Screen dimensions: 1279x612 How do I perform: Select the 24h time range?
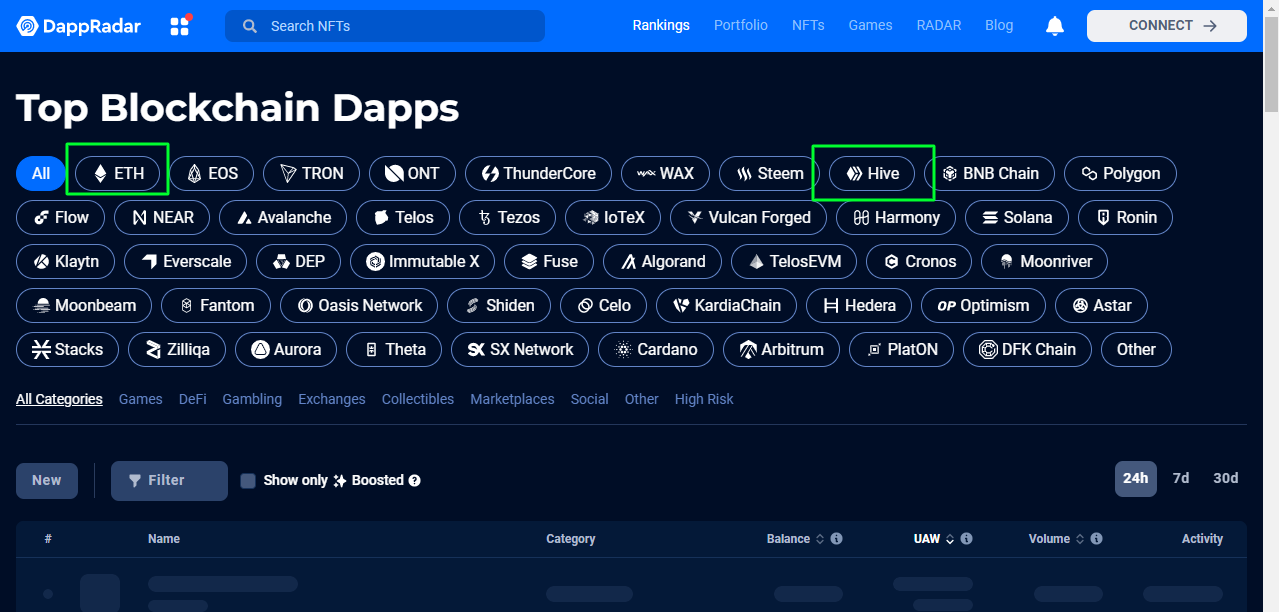pyautogui.click(x=1136, y=478)
